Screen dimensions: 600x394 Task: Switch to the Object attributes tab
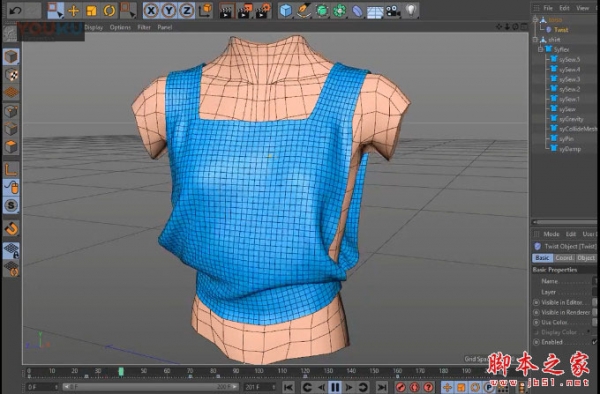[586, 258]
